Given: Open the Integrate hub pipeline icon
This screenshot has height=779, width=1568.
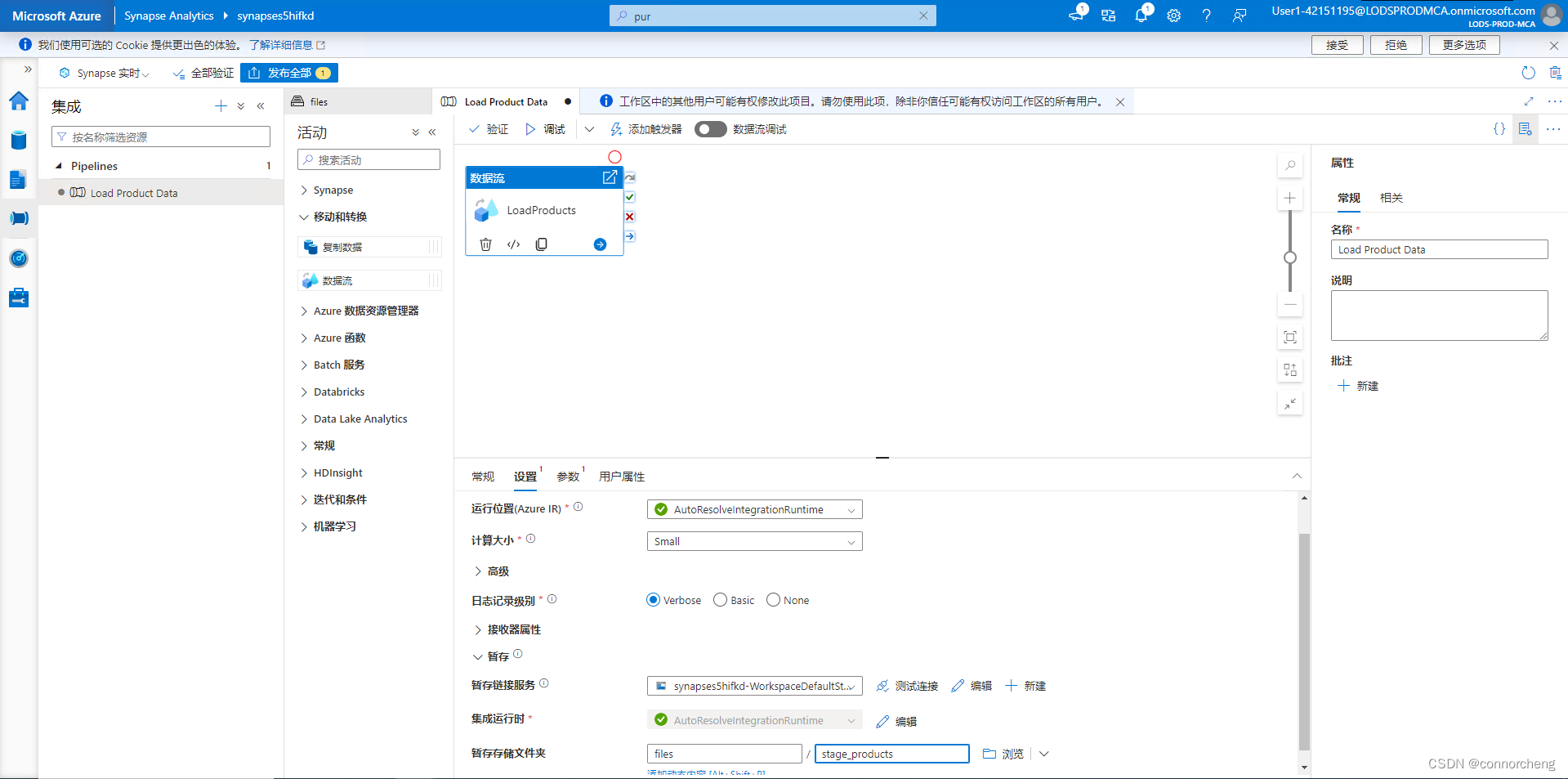Looking at the screenshot, I should tap(19, 218).
